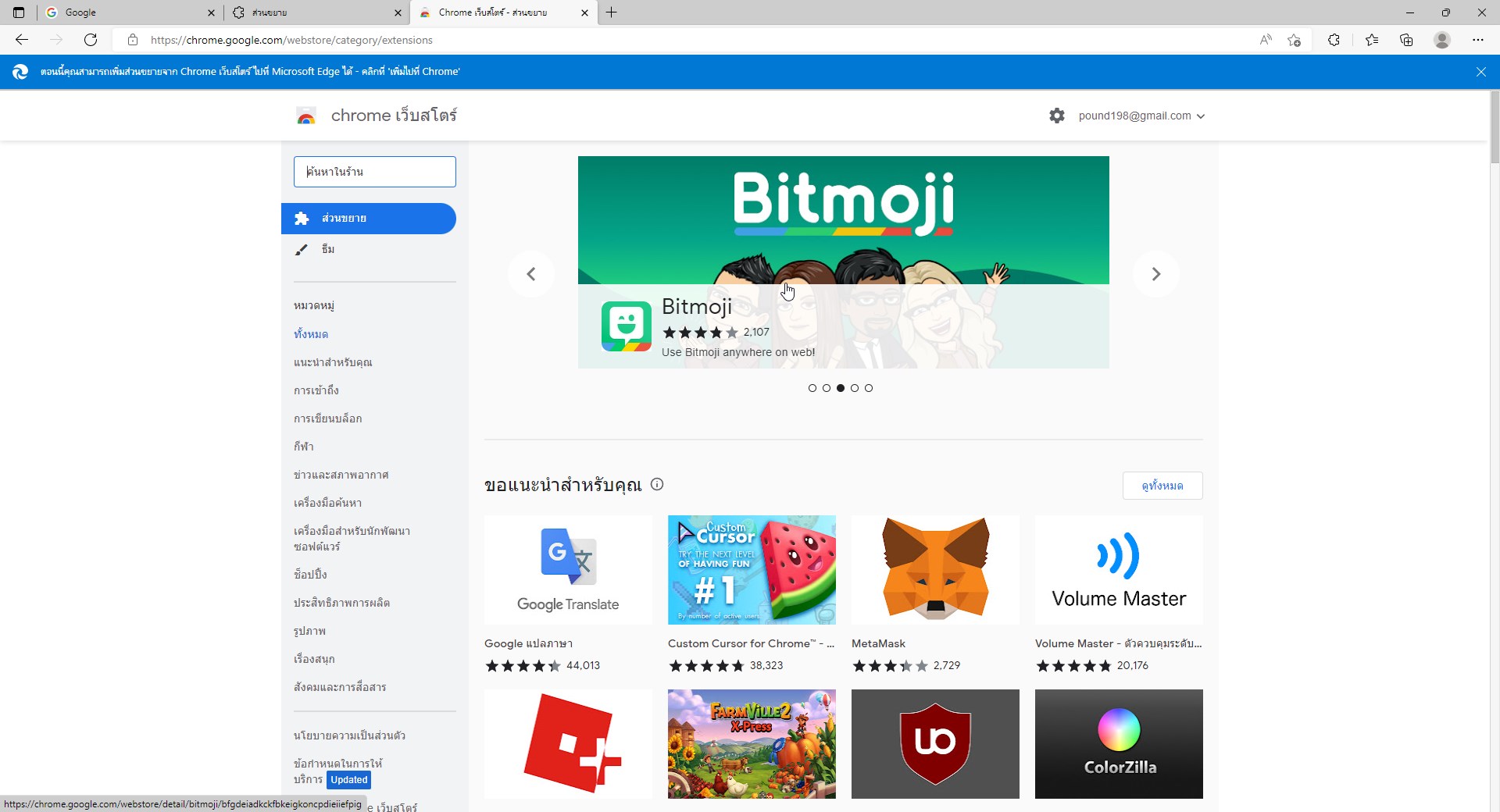Open a new browser tab
This screenshot has width=1500, height=812.
point(612,12)
